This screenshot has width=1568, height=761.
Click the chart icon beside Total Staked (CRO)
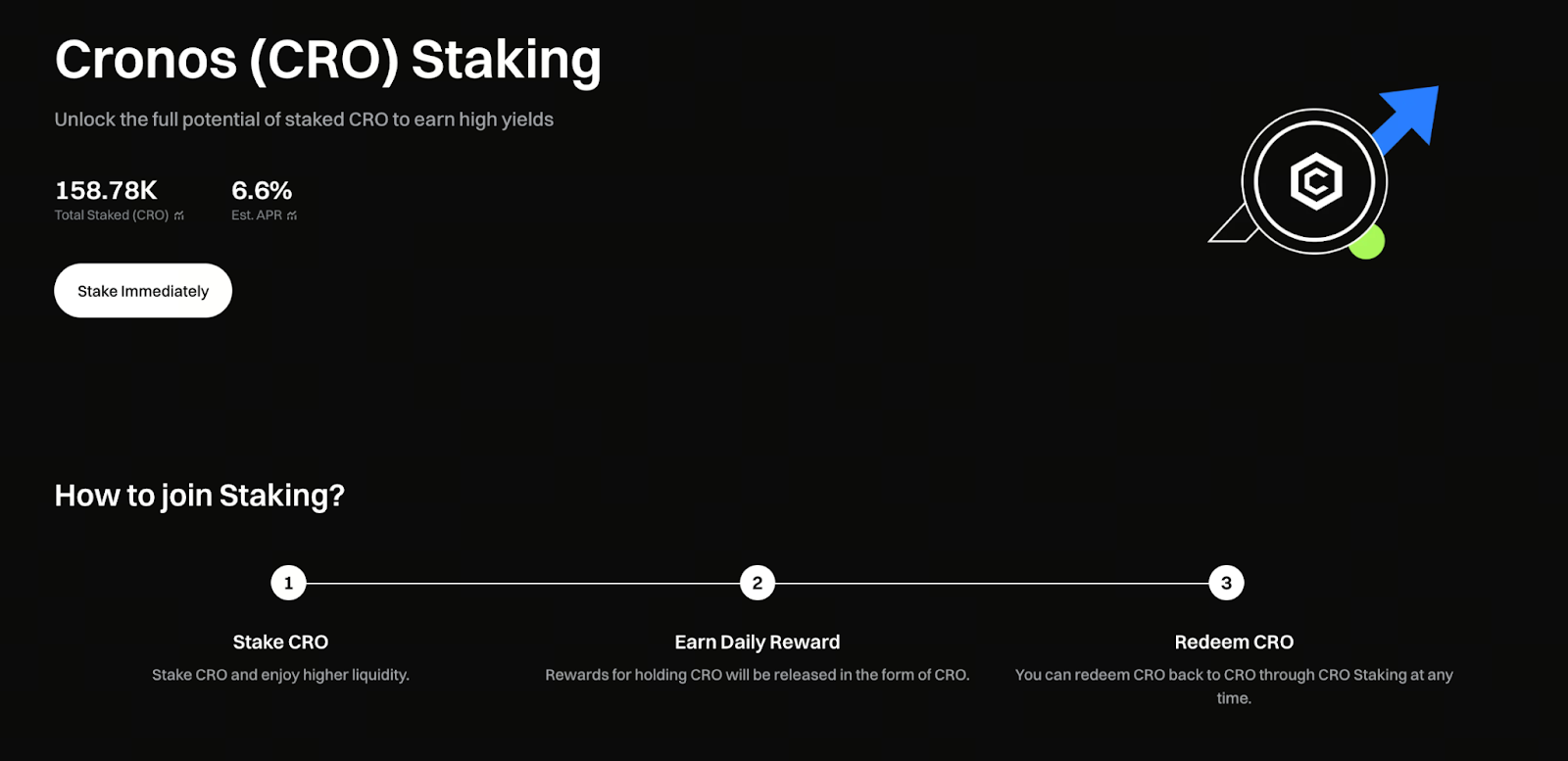point(179,215)
